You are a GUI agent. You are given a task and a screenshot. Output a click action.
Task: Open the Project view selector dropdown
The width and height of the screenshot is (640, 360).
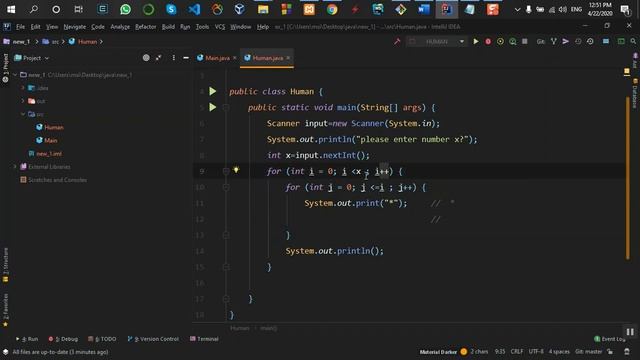(x=32, y=58)
